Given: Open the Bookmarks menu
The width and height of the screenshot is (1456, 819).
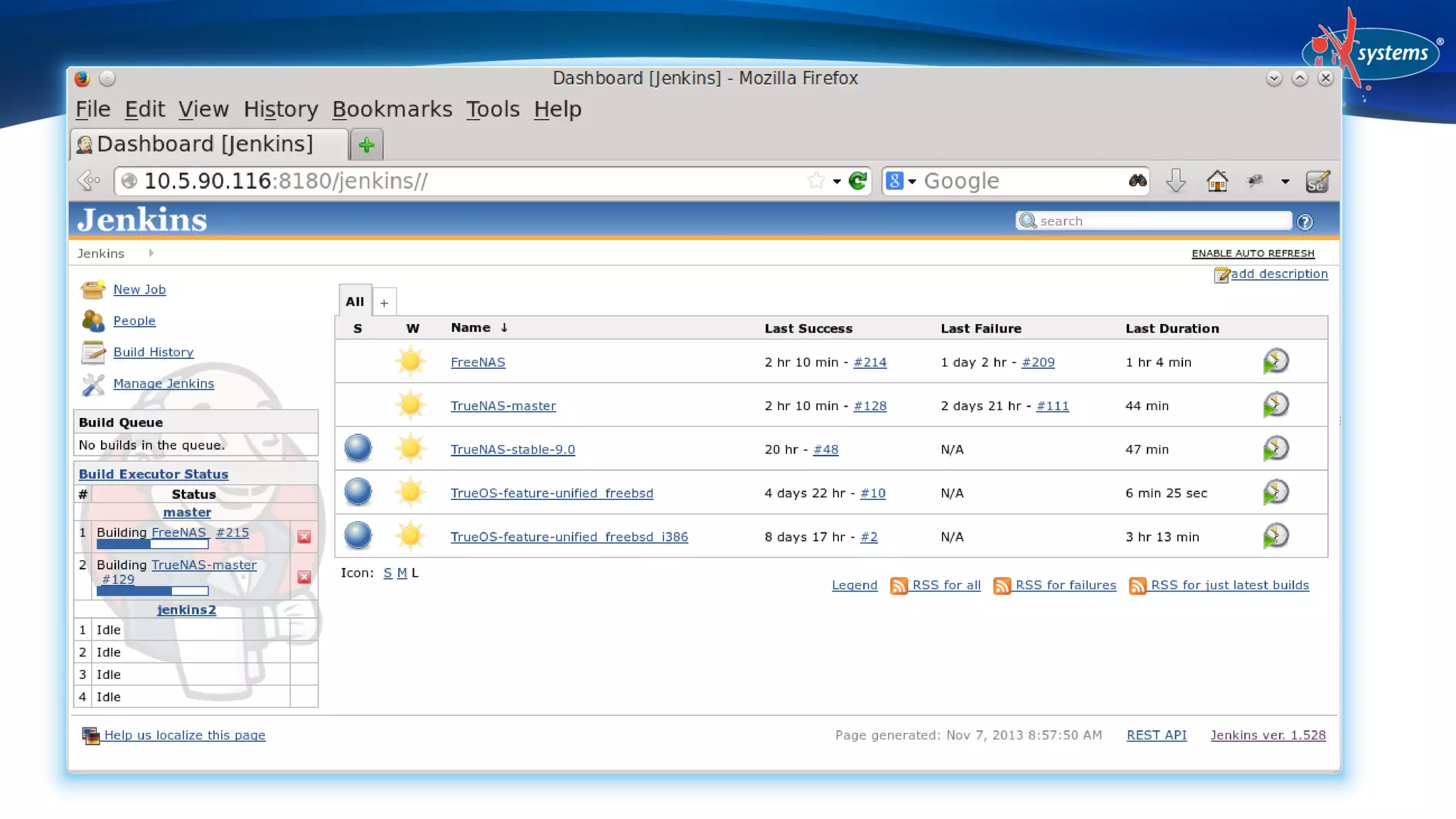Looking at the screenshot, I should [392, 109].
